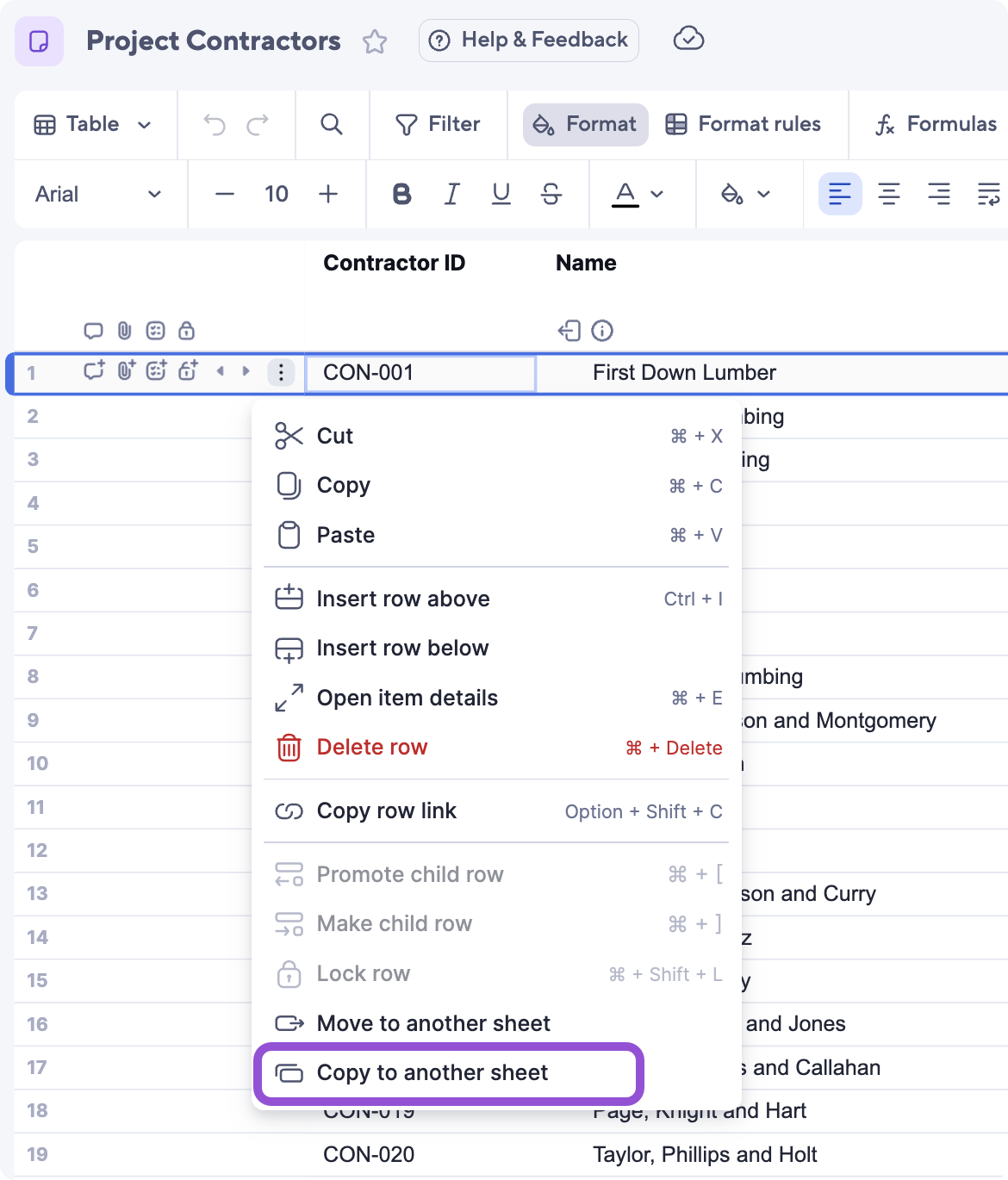Attach a file to the first row
1008x1180 pixels.
(x=126, y=371)
